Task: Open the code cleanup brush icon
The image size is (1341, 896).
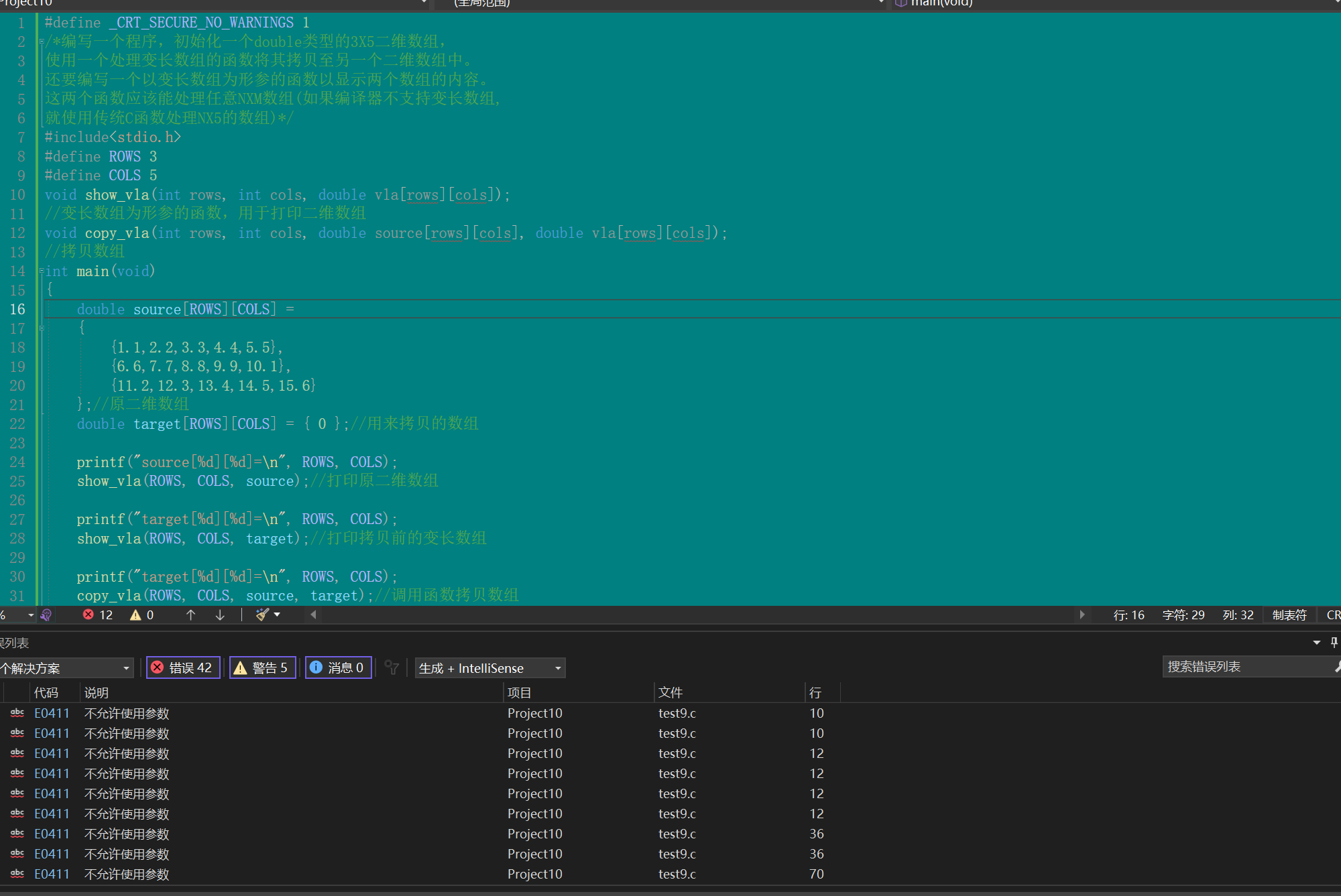Action: point(262,615)
